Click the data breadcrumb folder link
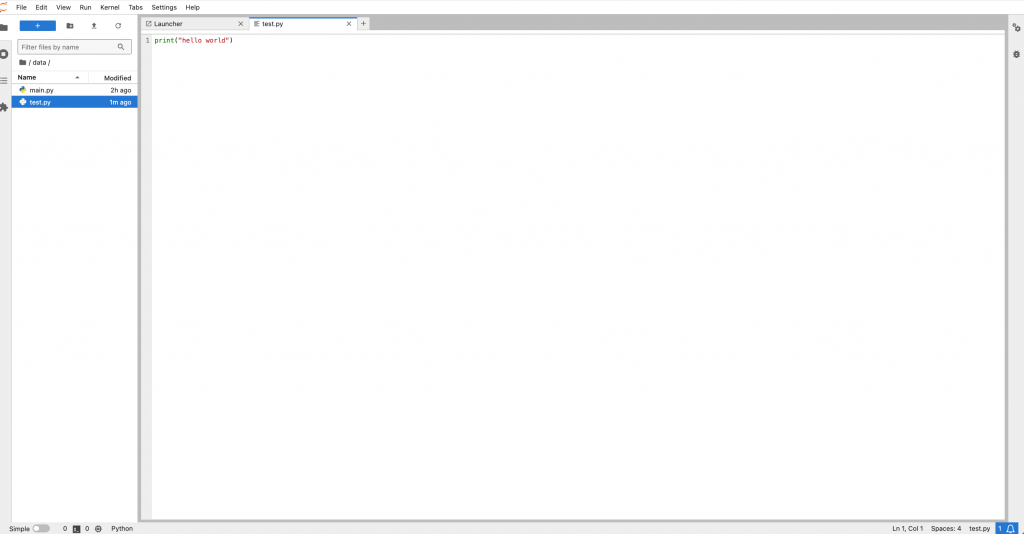The height and width of the screenshot is (534, 1024). pos(39,63)
